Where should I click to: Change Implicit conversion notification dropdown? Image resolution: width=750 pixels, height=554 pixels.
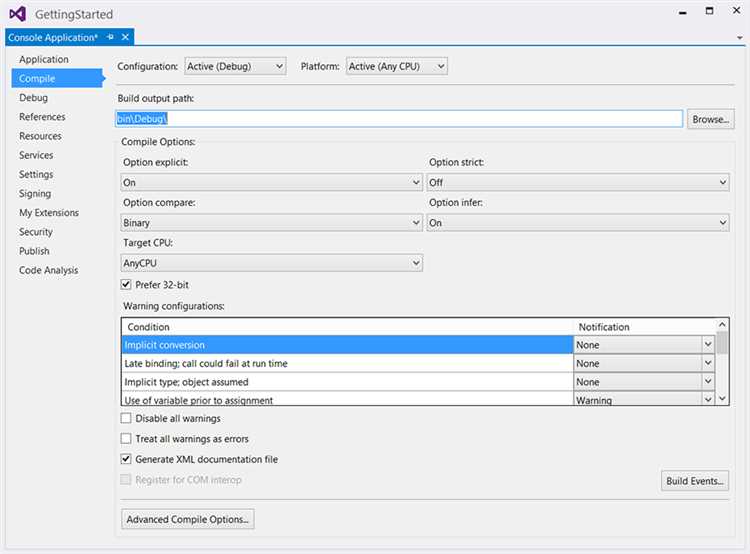point(644,345)
